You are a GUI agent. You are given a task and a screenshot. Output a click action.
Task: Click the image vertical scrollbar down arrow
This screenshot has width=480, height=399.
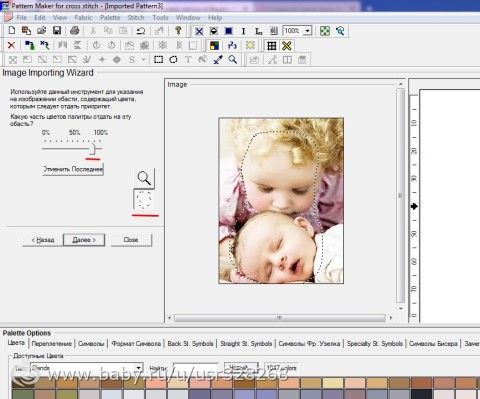point(401,308)
